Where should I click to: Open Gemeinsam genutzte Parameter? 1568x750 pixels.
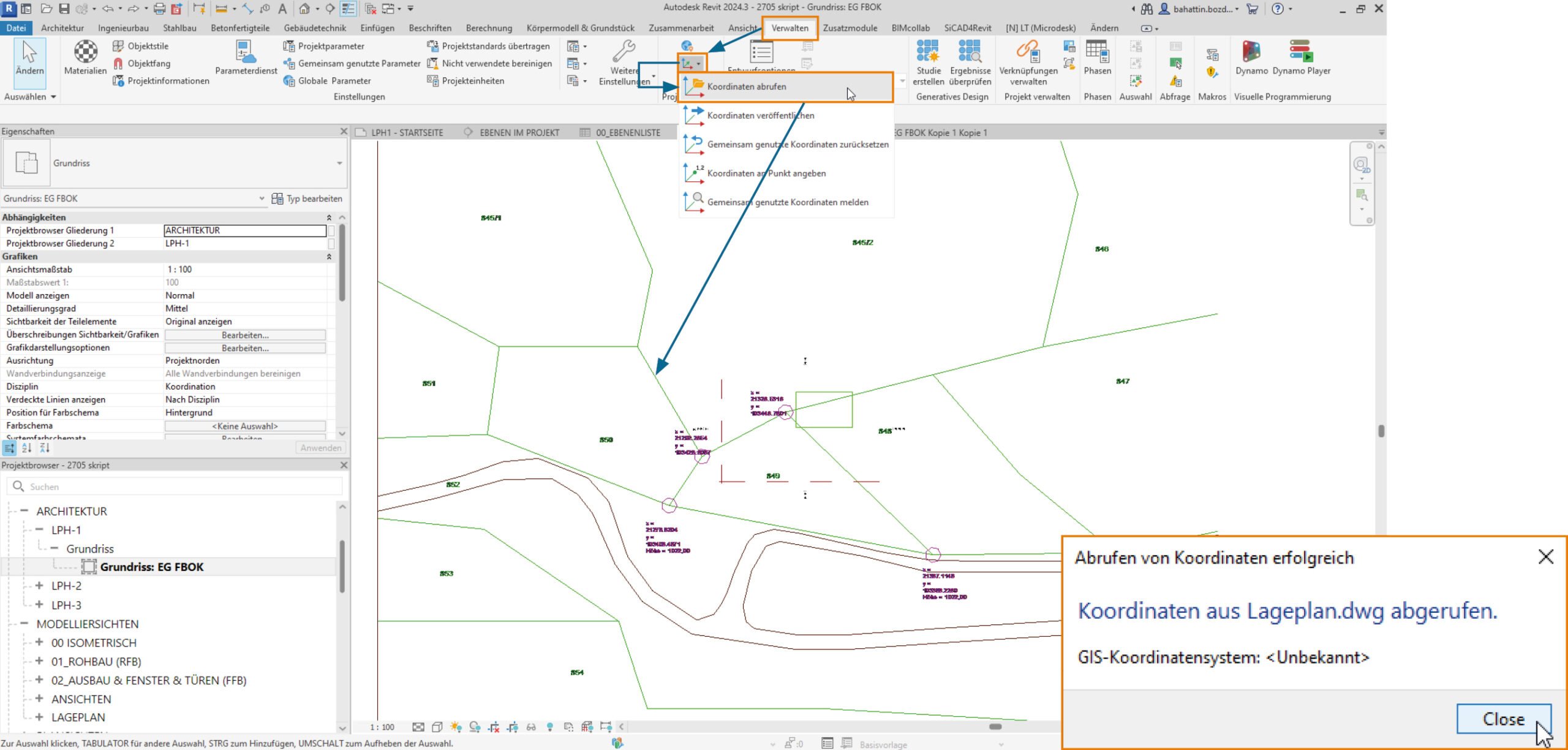pos(352,63)
